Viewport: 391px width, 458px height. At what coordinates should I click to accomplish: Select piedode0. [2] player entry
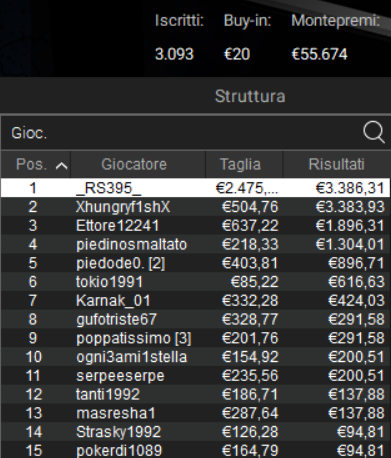click(x=195, y=263)
